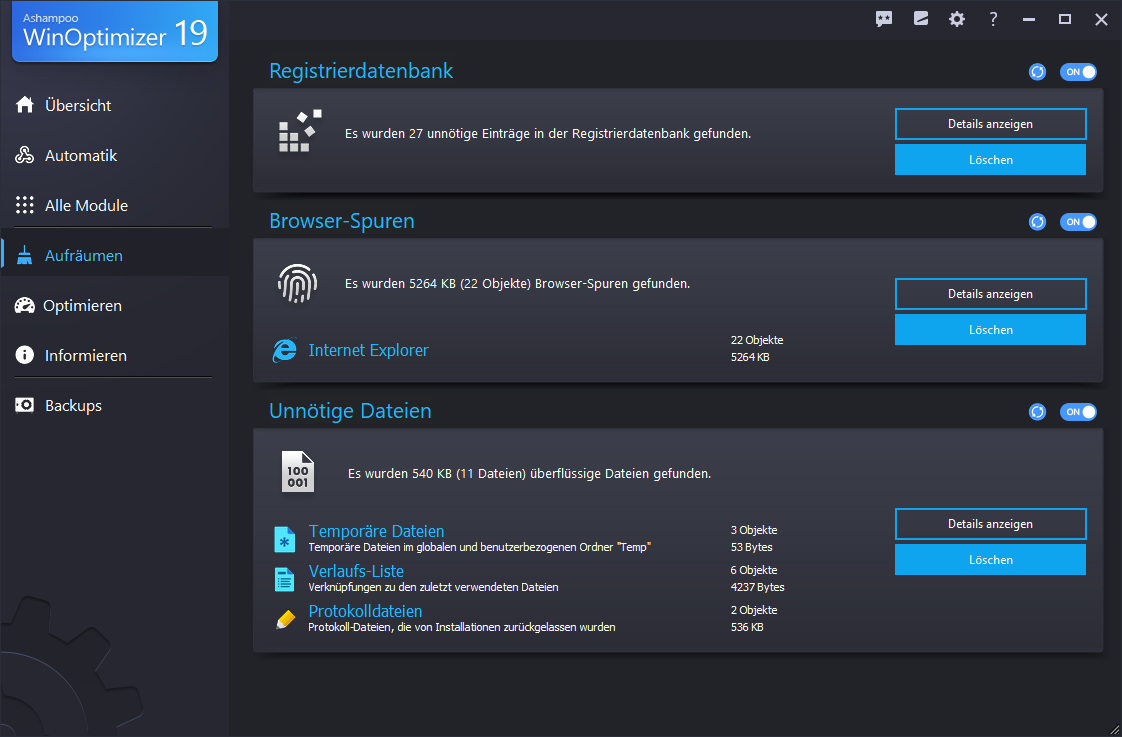Click the Protokolldateien pencil icon
Screen dimensions: 1122x737
click(286, 619)
